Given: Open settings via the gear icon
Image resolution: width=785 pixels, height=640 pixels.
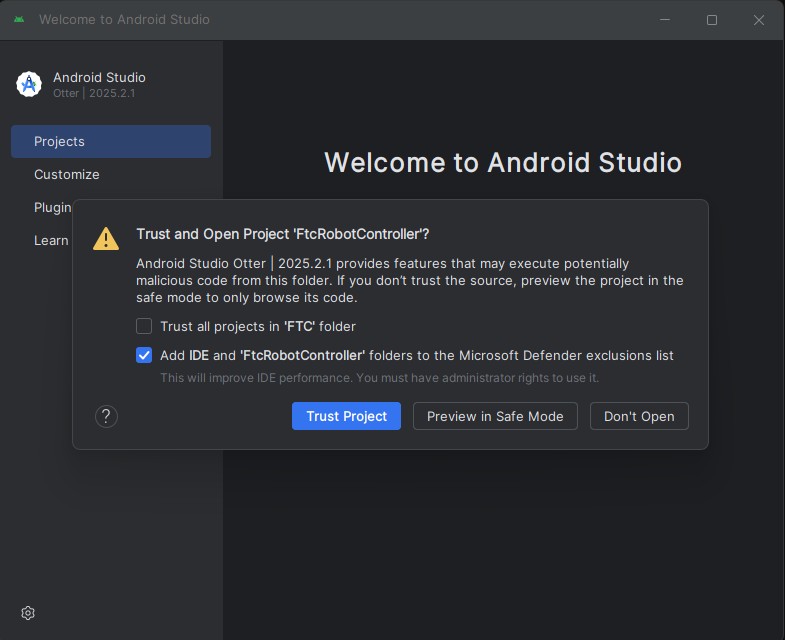Looking at the screenshot, I should pyautogui.click(x=28, y=613).
